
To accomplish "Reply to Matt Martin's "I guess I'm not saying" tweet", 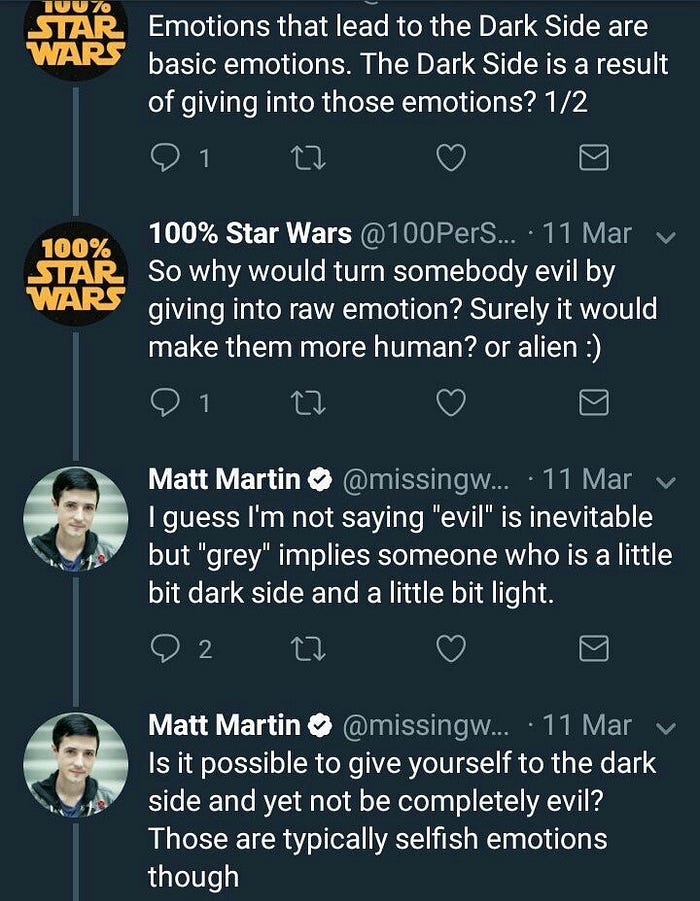I will click(164, 649).
